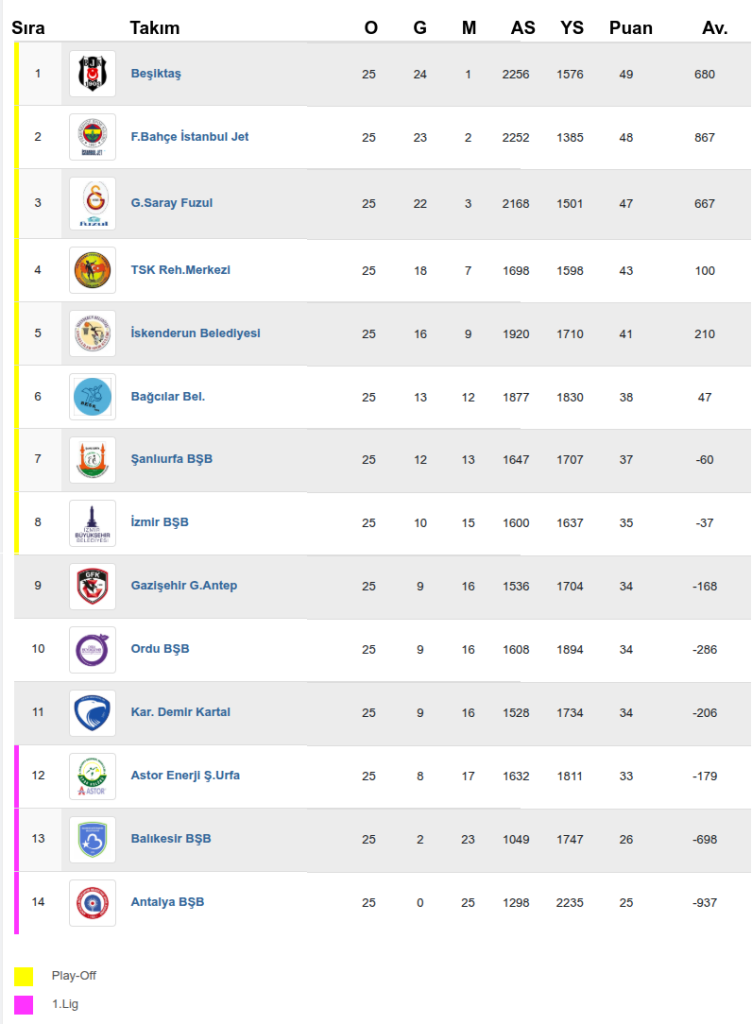
Task: Select the TSK Reh.Merkezi team logo
Action: (92, 270)
